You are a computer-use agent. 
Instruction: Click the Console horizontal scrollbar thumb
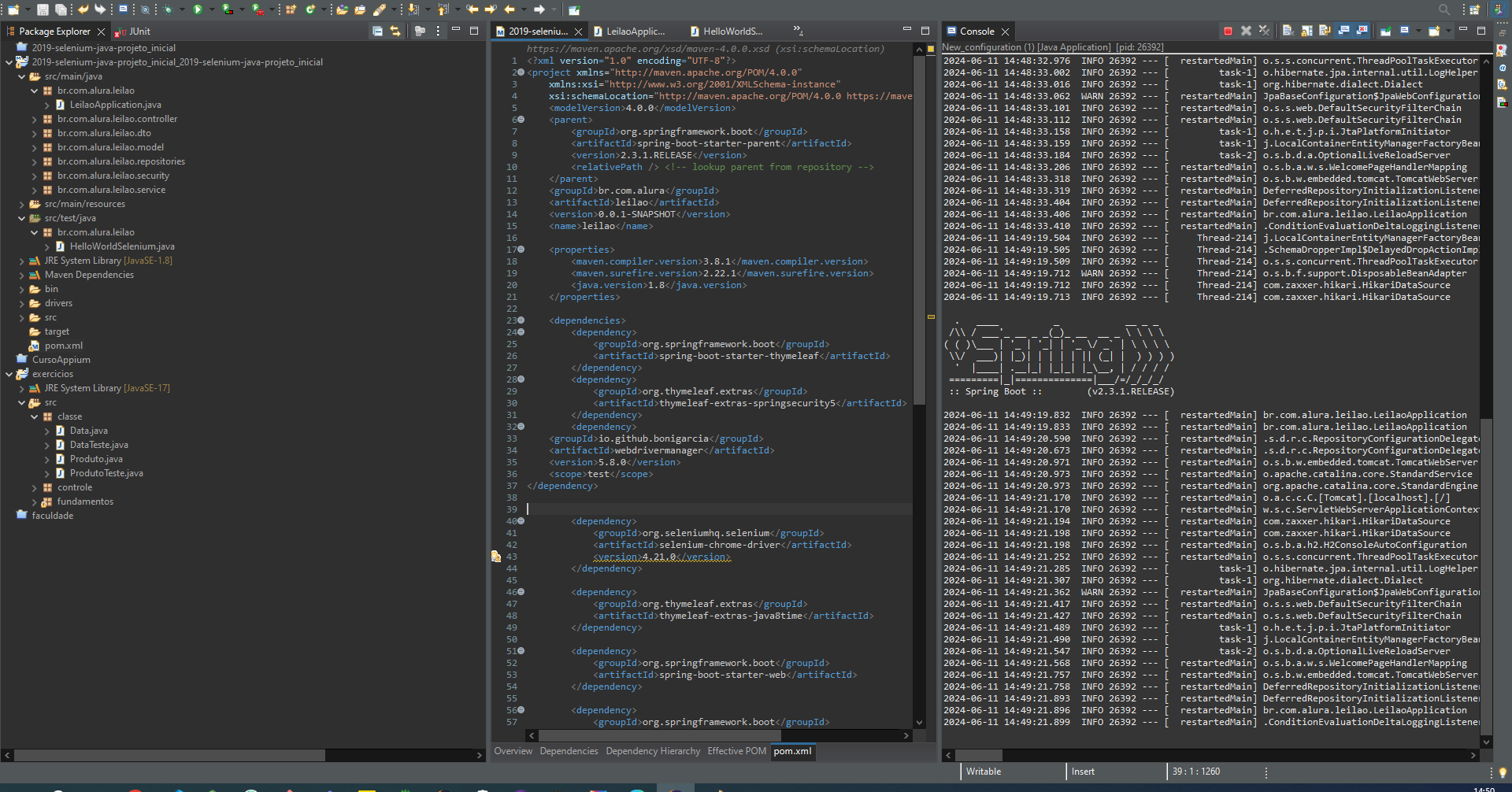click(x=978, y=755)
